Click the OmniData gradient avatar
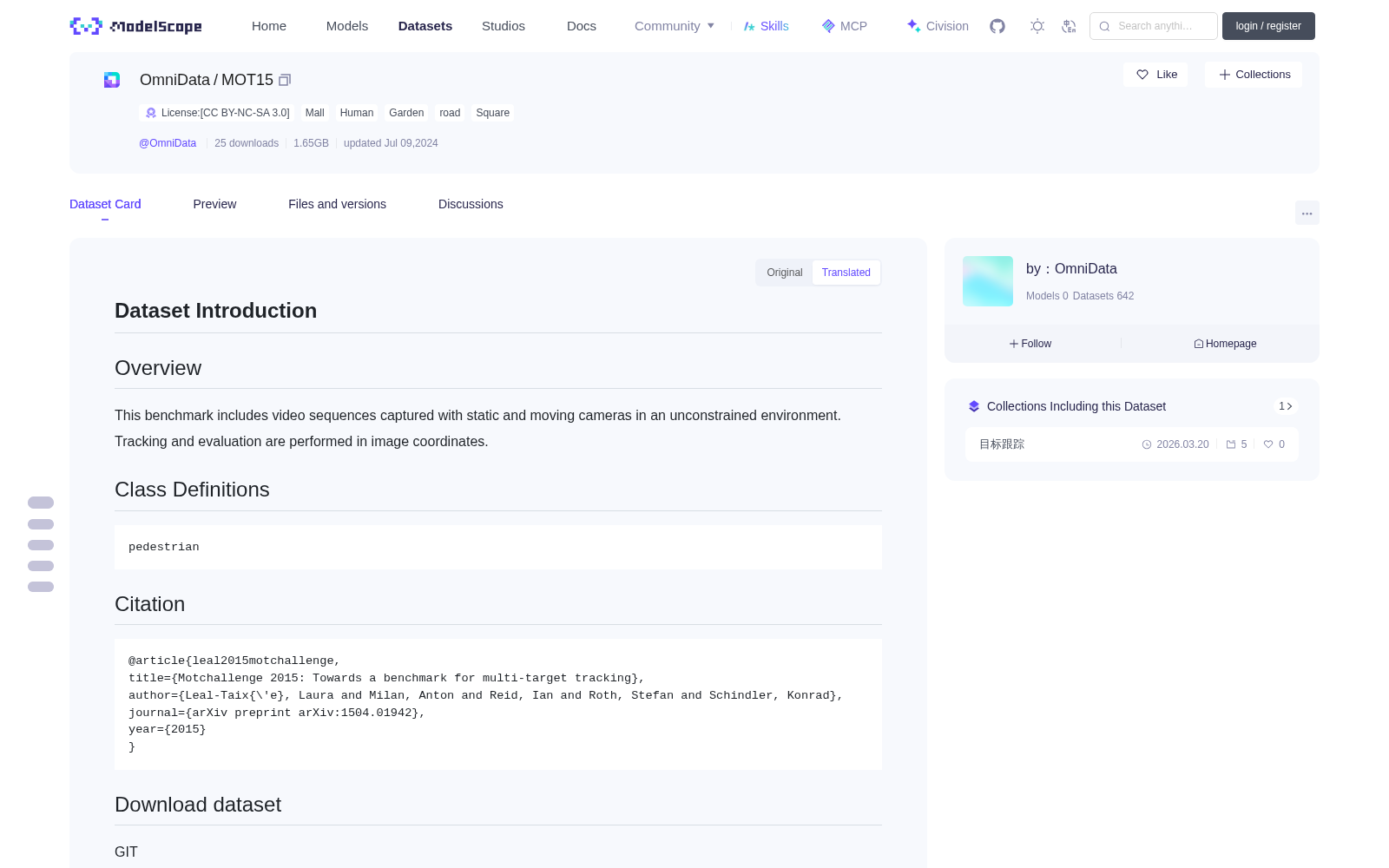Image resolution: width=1389 pixels, height=868 pixels. point(988,281)
